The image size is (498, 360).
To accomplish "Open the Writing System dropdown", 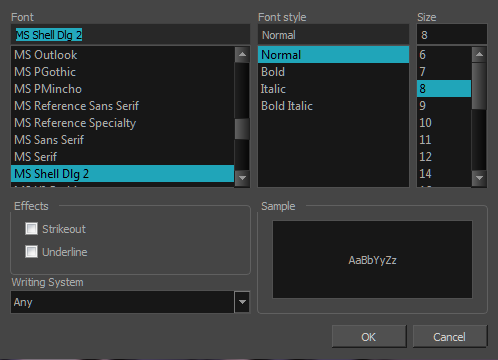I will click(242, 302).
